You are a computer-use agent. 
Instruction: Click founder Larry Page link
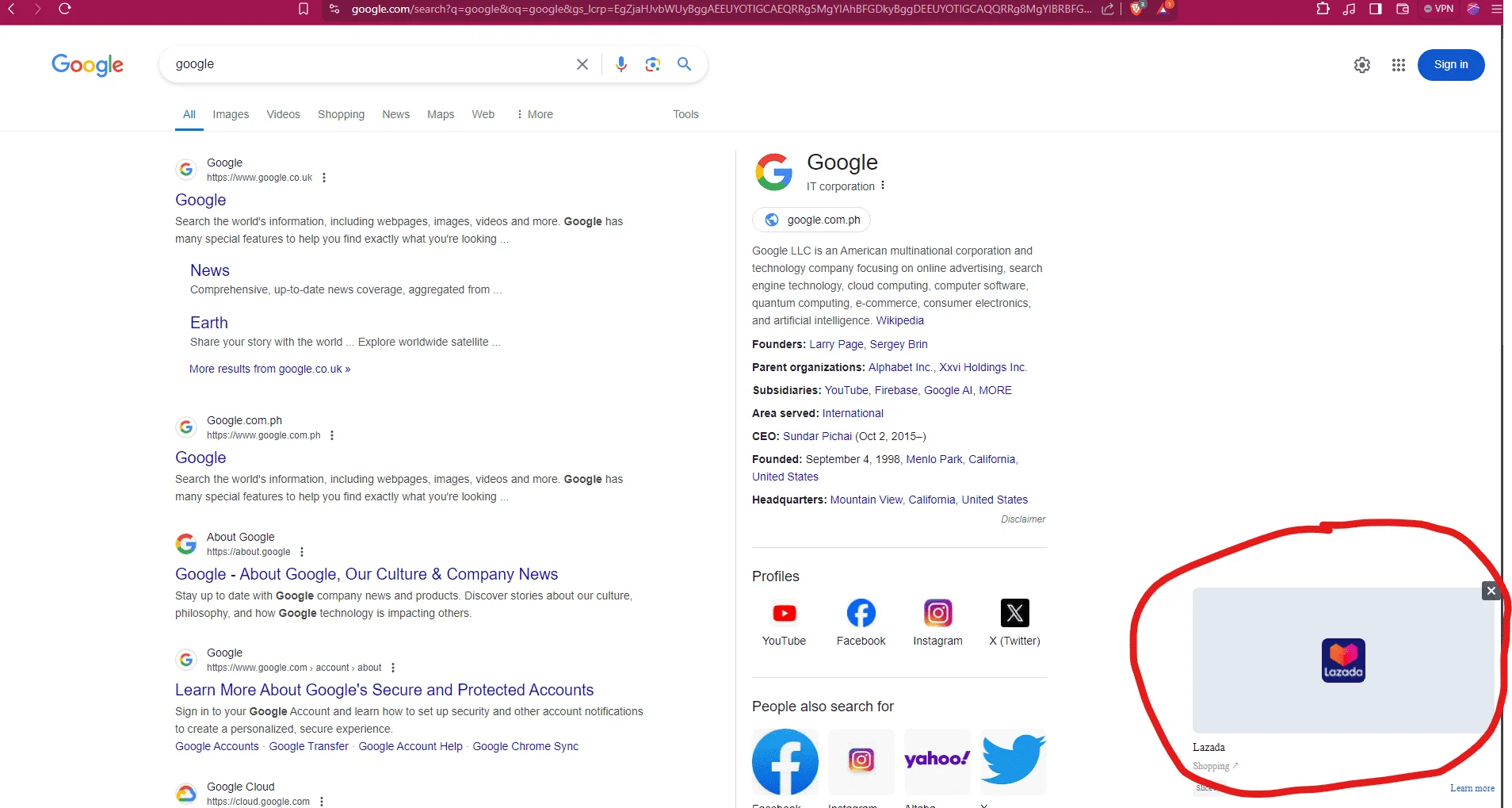coord(836,344)
